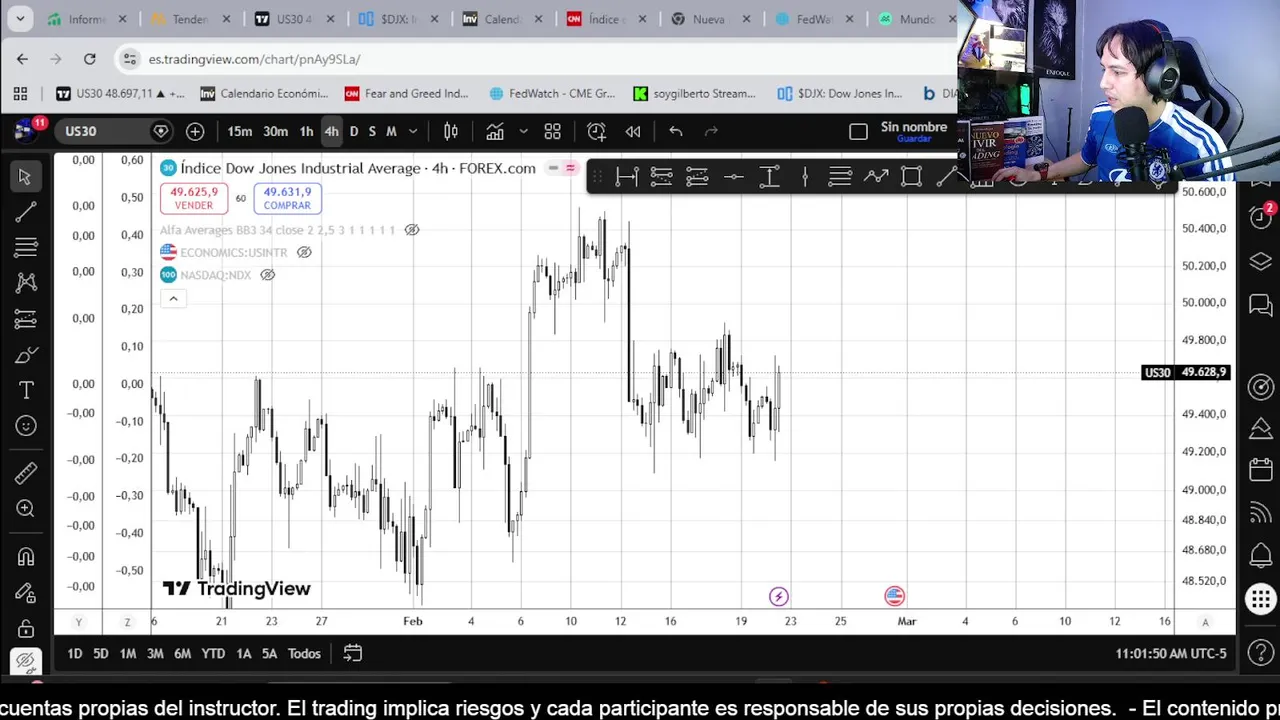Collapse the indicator legend chevron
The image size is (1280, 720).
pyautogui.click(x=173, y=298)
